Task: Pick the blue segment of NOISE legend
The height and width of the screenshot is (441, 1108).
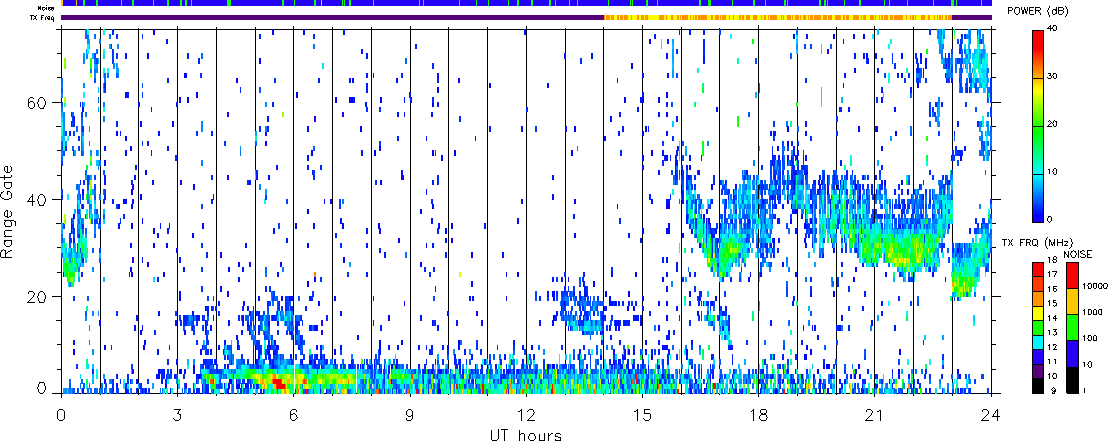Action: (1073, 353)
